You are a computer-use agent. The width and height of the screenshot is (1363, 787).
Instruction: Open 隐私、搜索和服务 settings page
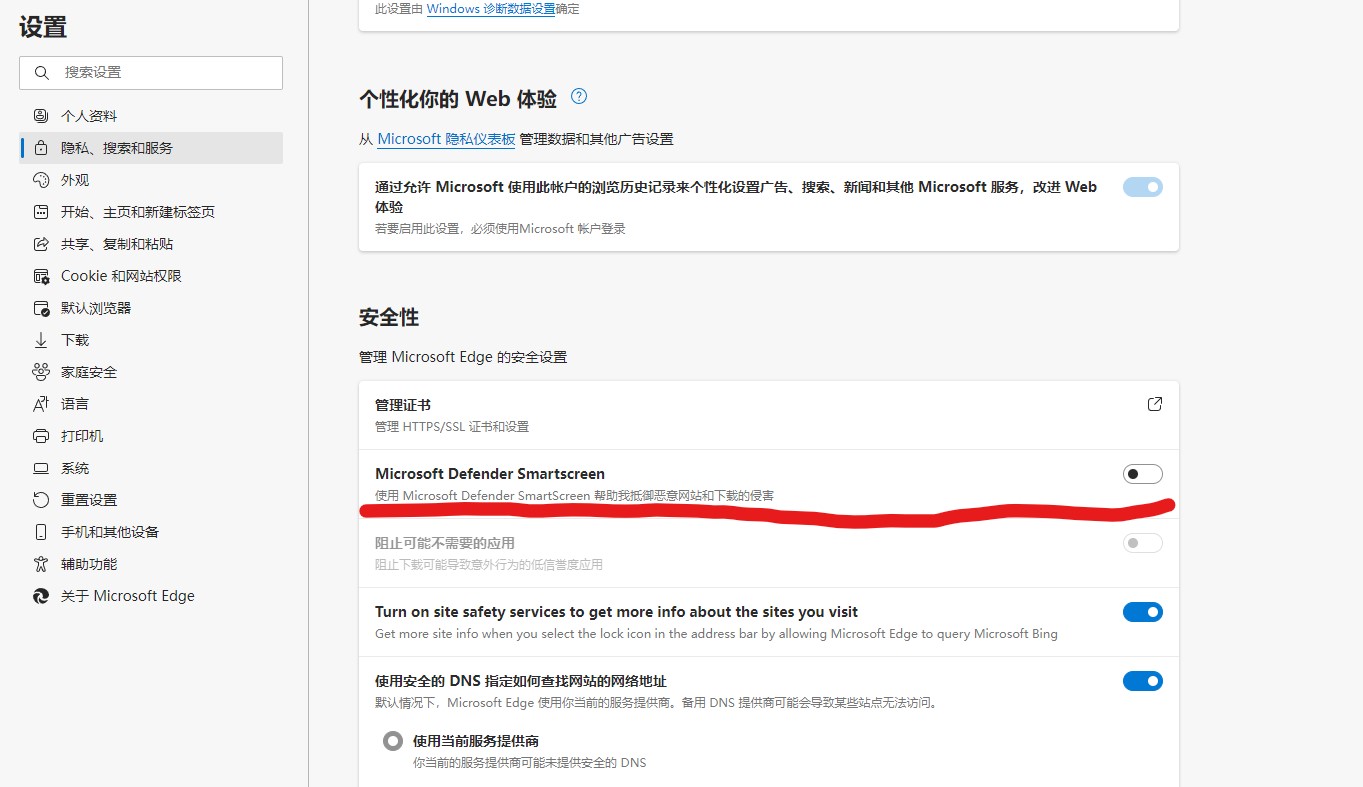(151, 148)
